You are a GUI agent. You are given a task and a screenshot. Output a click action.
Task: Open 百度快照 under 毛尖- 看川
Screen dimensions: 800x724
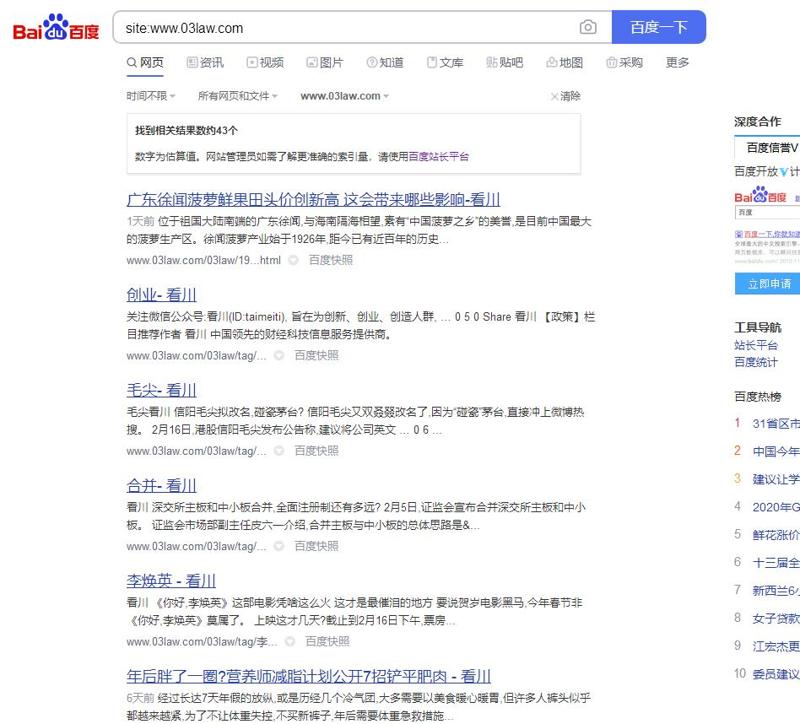316,451
